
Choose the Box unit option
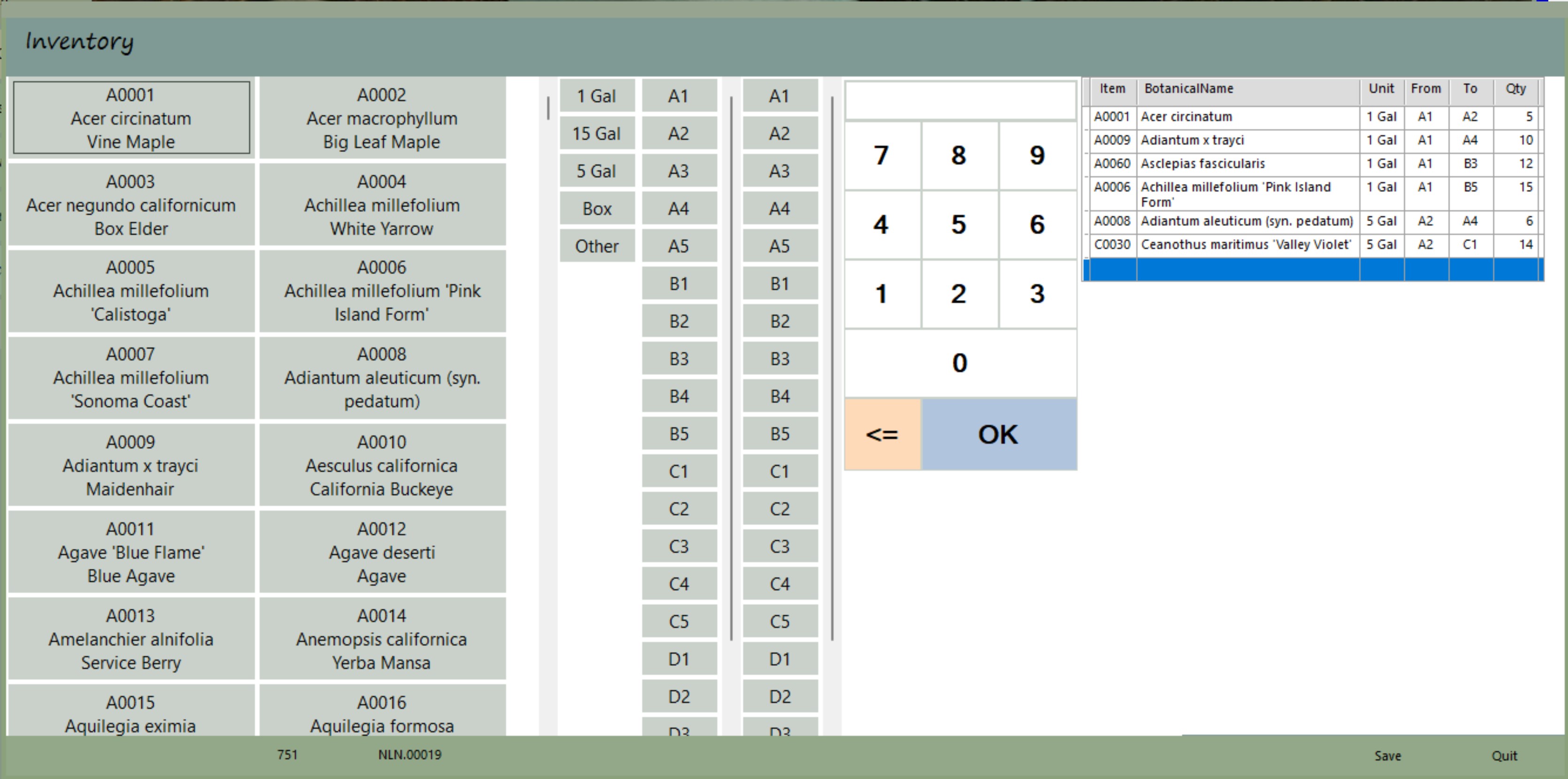pyautogui.click(x=597, y=209)
